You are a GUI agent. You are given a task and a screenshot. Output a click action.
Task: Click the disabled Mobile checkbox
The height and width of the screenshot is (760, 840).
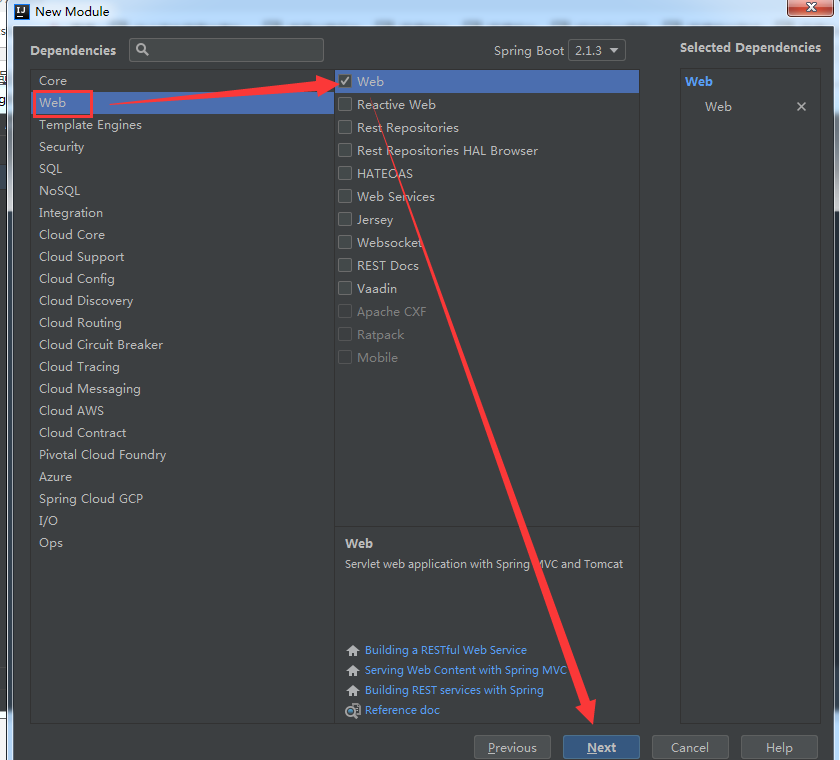(345, 357)
